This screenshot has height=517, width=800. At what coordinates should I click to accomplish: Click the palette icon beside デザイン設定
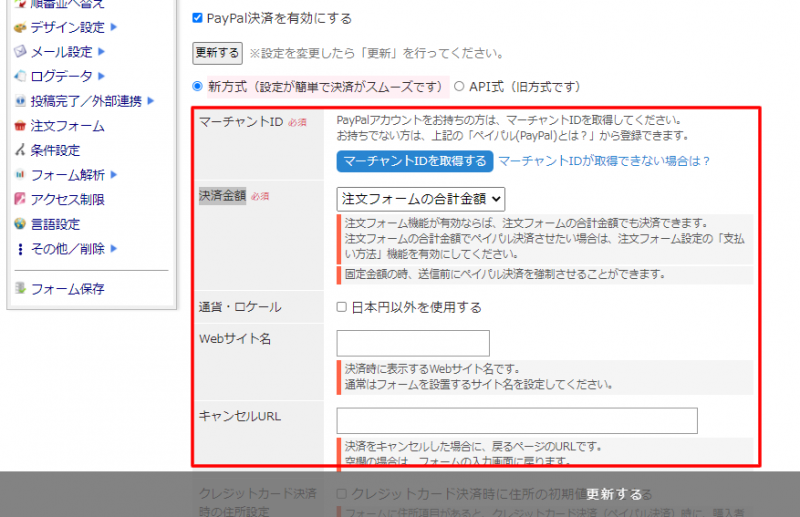20,28
